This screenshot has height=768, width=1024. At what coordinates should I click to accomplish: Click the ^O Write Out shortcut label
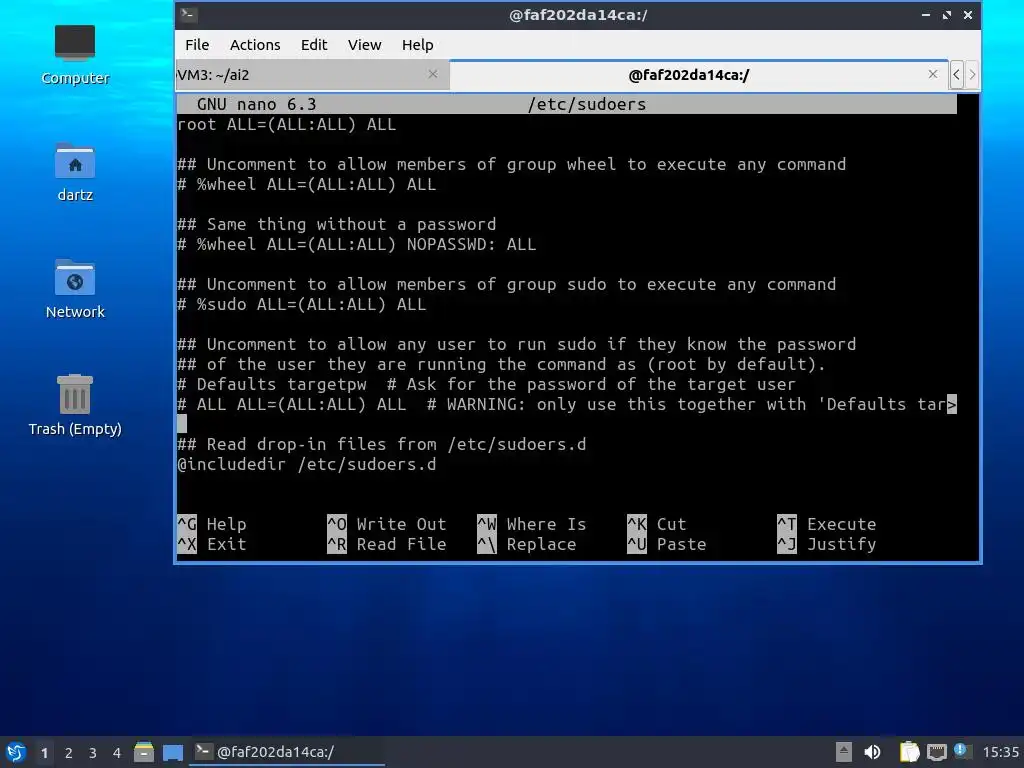tap(387, 524)
